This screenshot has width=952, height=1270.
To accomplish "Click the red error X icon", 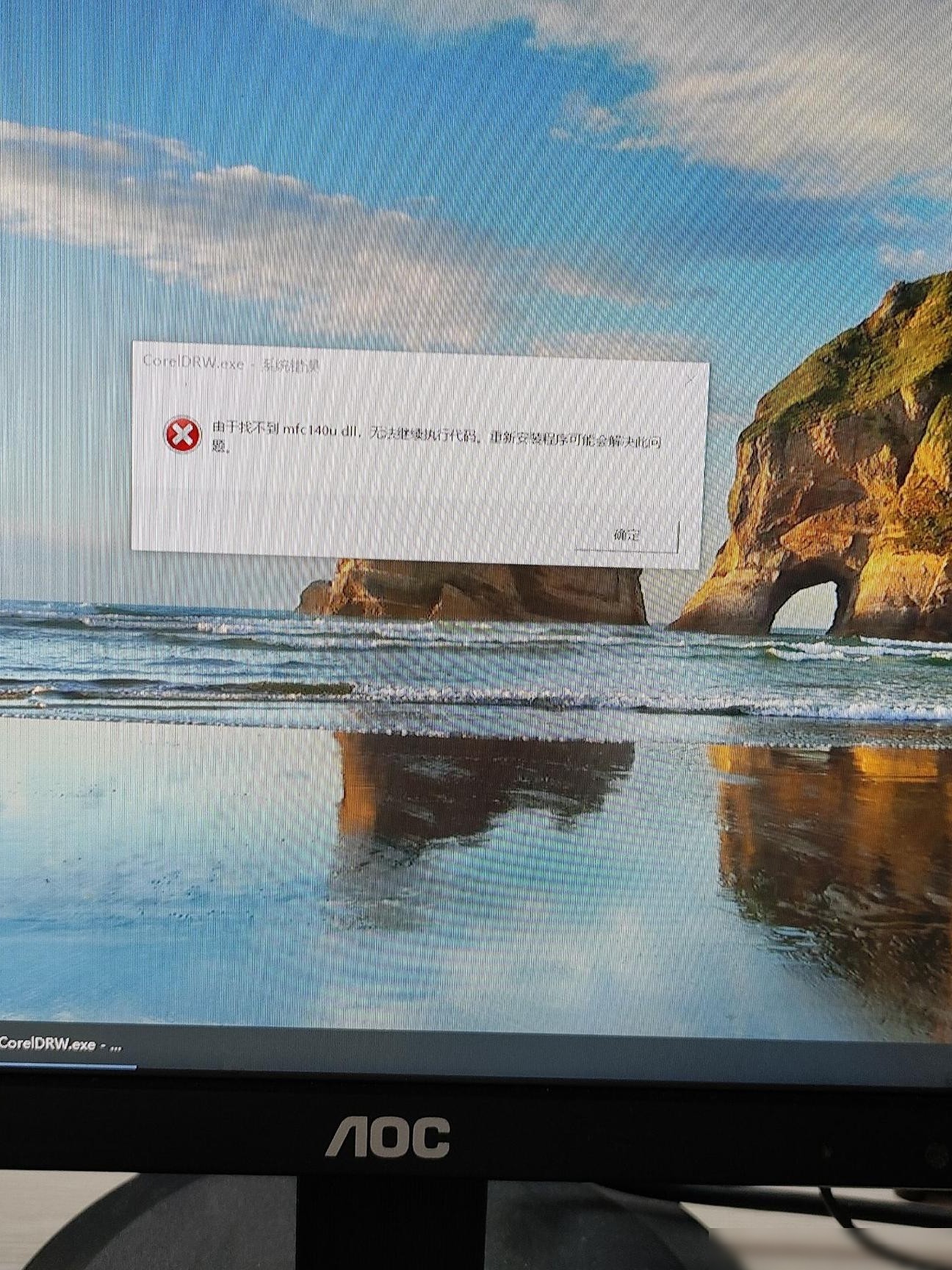I will pyautogui.click(x=182, y=434).
